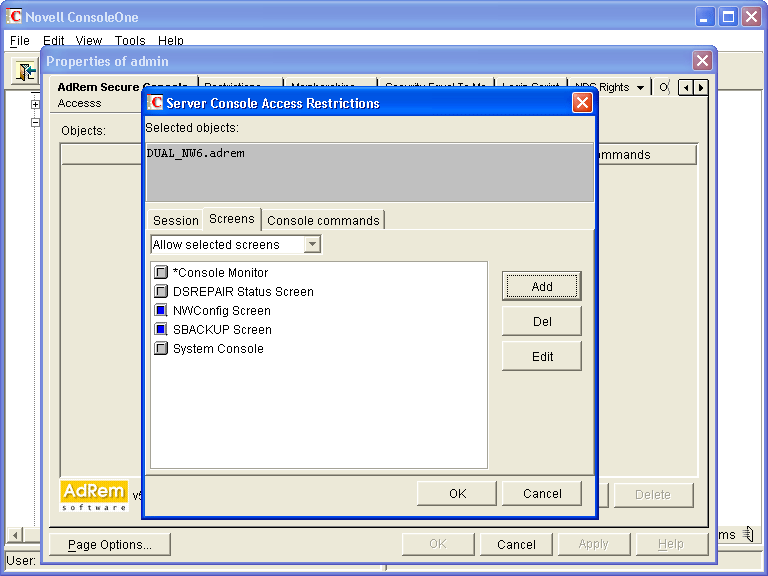Select the System Console list entry
This screenshot has height=576, width=768.
pyautogui.click(x=218, y=349)
